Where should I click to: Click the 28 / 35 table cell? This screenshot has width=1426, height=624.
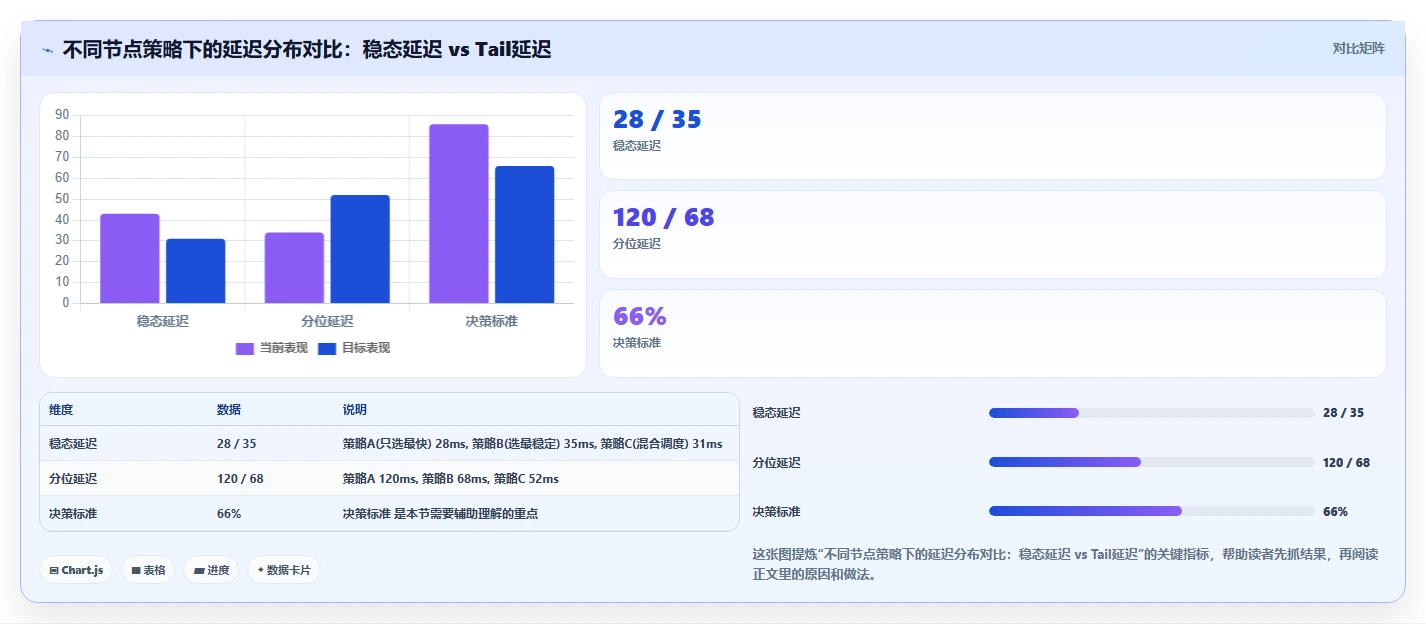[x=237, y=444]
